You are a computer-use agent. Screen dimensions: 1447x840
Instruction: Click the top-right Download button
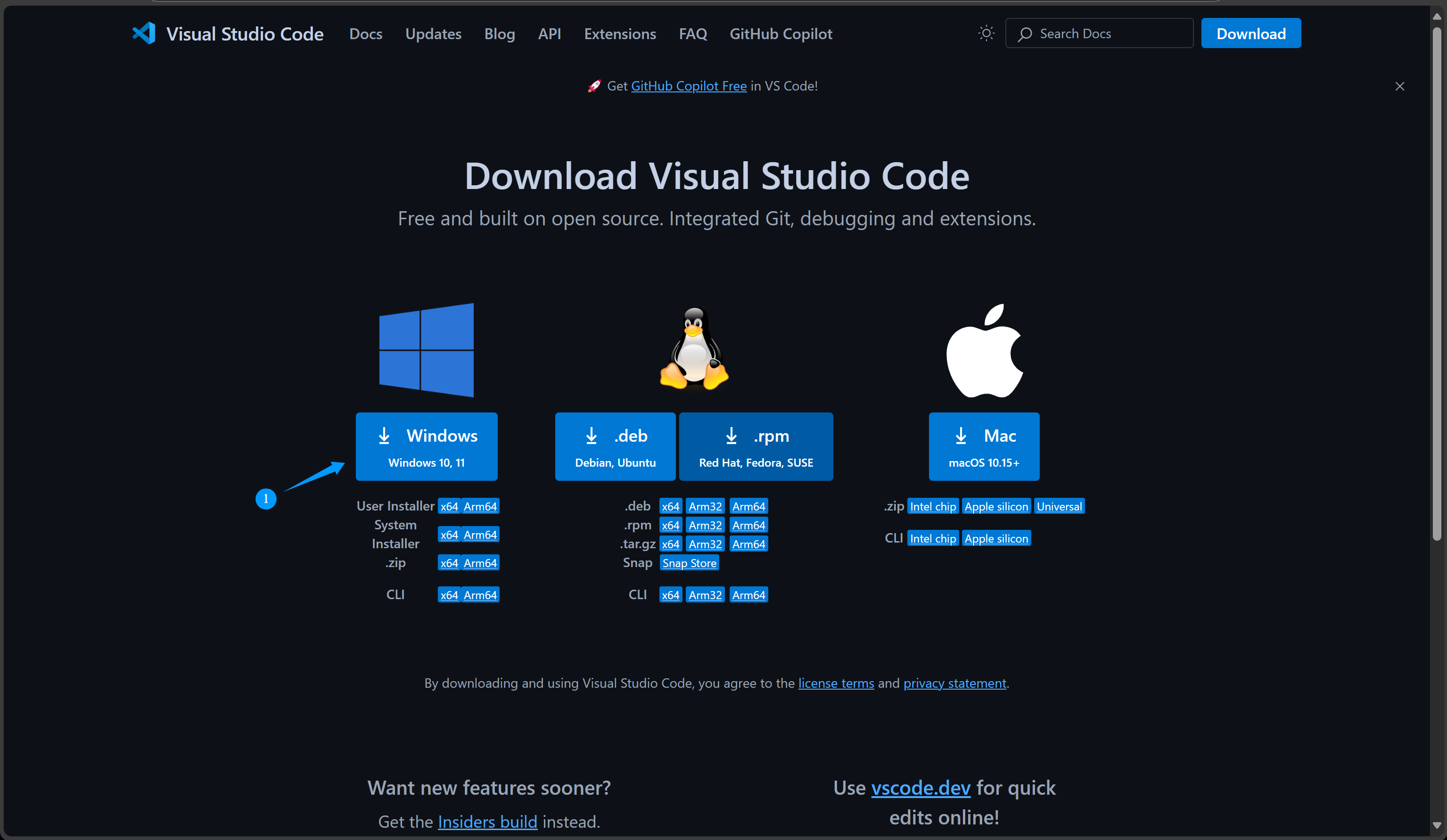[1250, 33]
